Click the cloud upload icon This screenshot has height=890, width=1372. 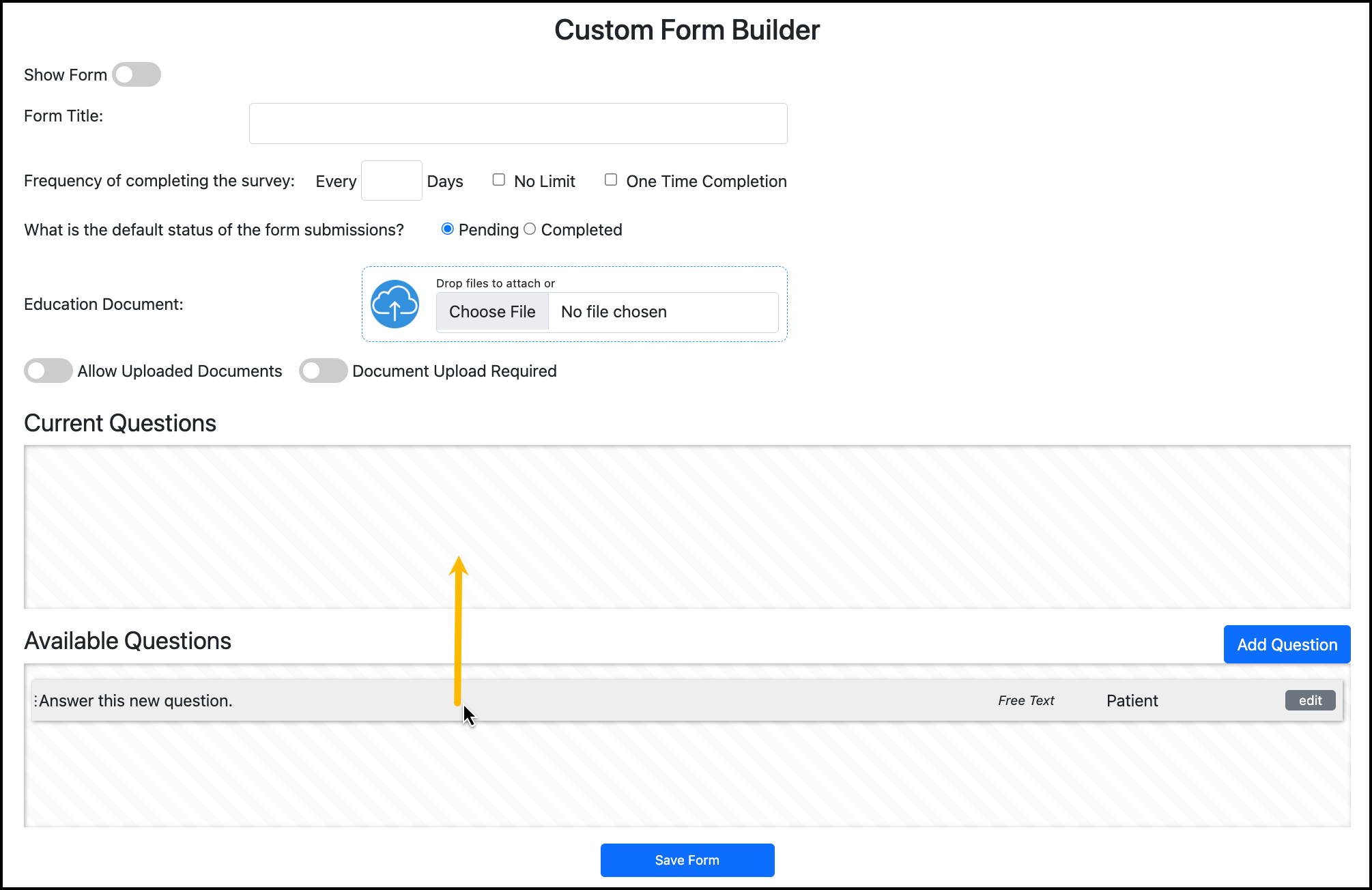point(395,304)
